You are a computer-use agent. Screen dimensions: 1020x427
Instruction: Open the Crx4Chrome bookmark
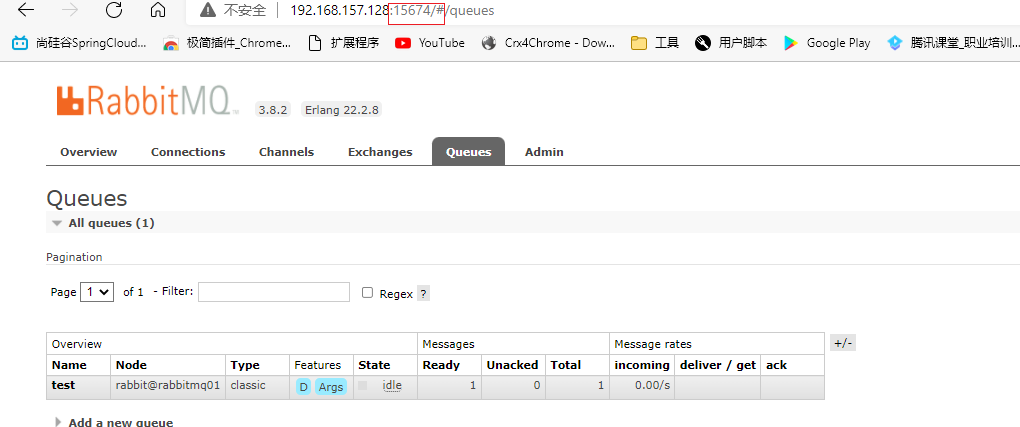tap(548, 43)
